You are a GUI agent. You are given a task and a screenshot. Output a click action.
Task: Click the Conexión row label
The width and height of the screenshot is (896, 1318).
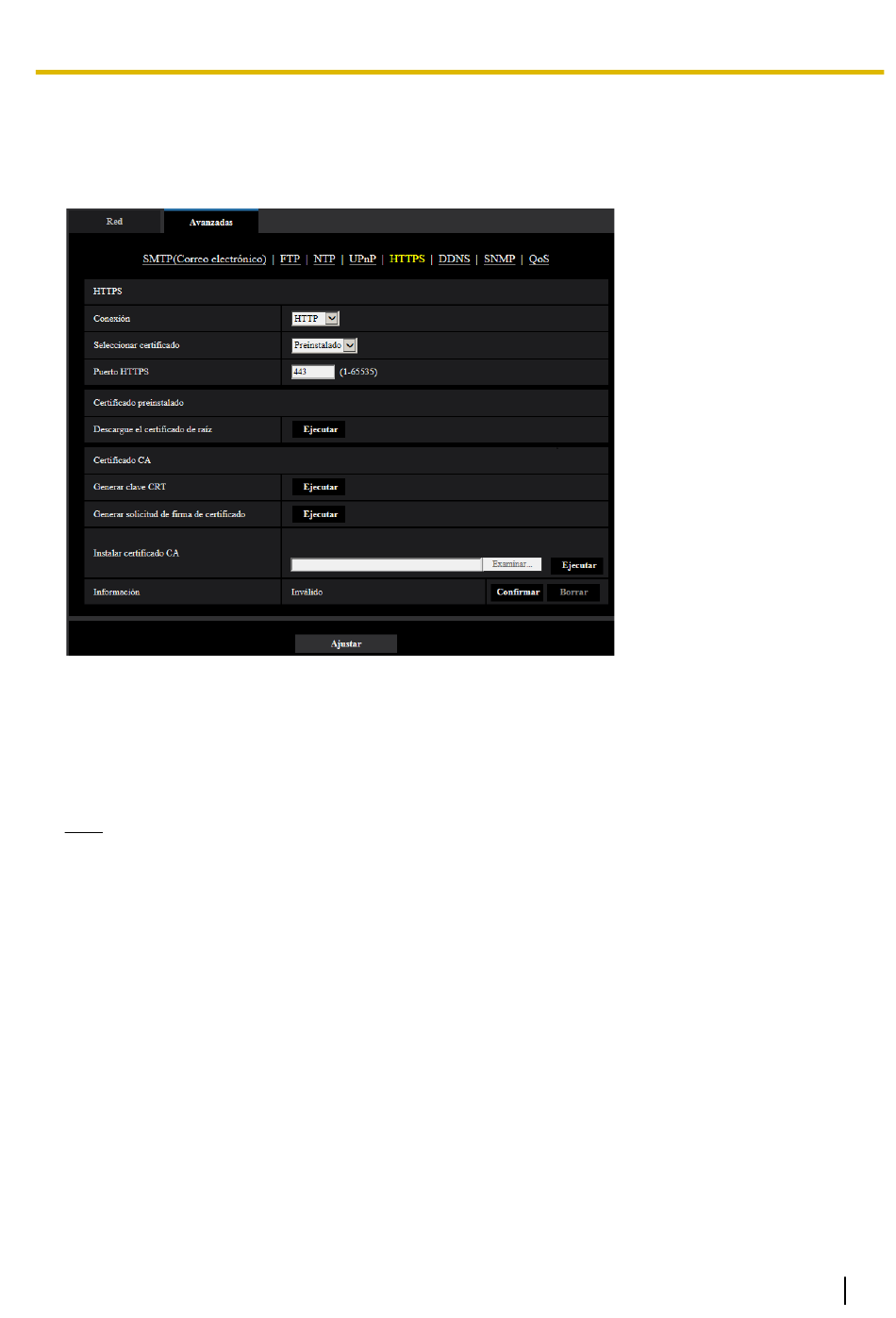112,319
